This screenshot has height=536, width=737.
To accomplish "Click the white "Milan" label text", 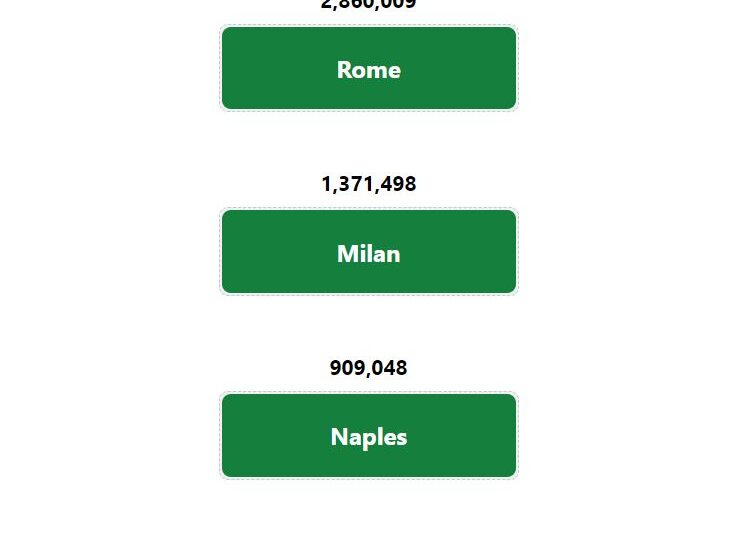I will tap(369, 254).
